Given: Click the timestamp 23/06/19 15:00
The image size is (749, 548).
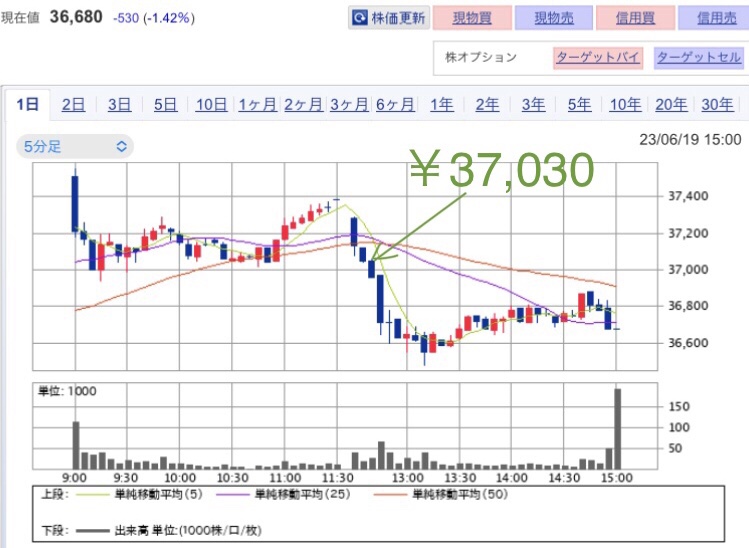Looking at the screenshot, I should click(x=690, y=140).
